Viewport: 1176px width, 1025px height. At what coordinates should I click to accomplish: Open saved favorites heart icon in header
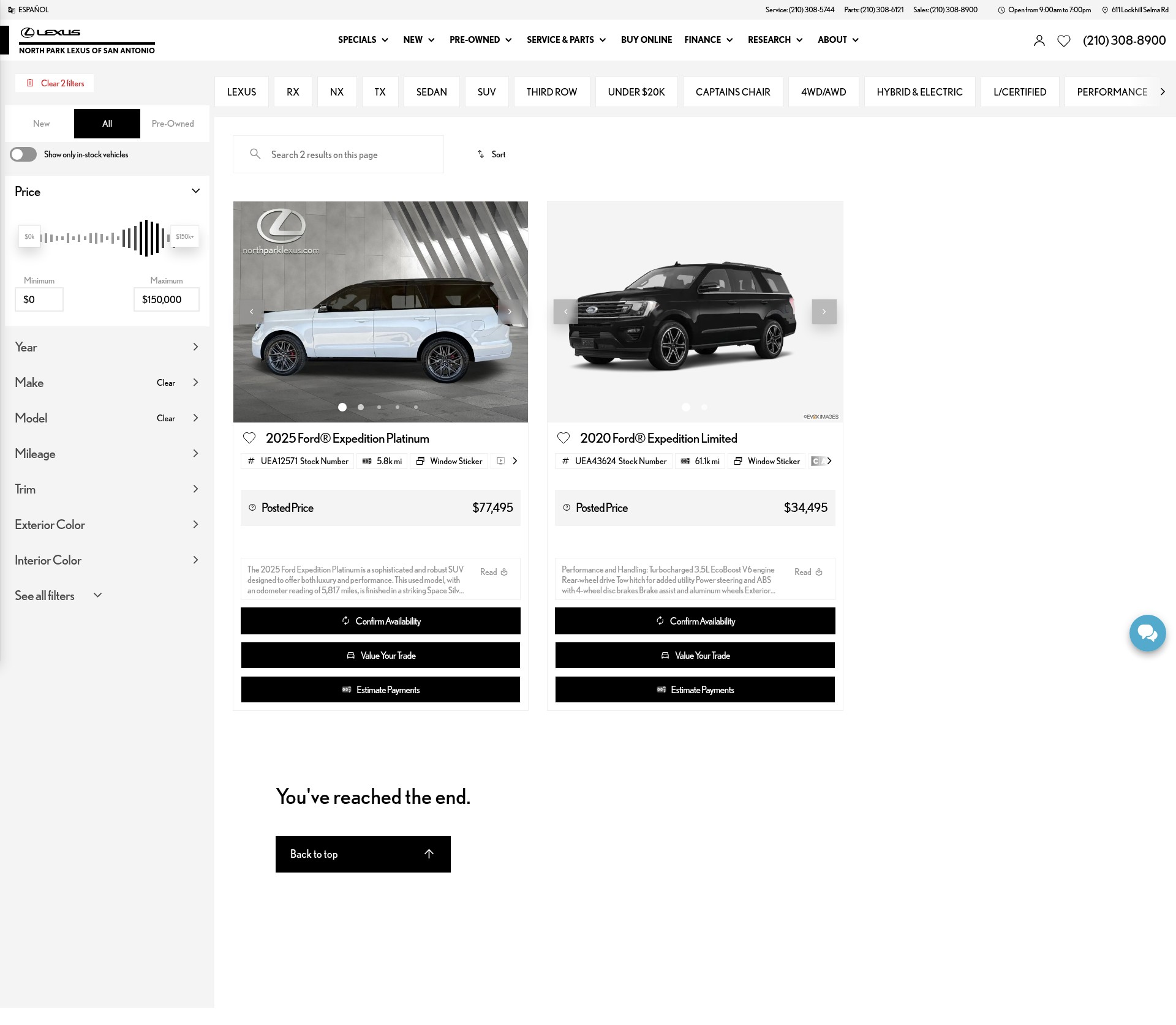coord(1064,40)
